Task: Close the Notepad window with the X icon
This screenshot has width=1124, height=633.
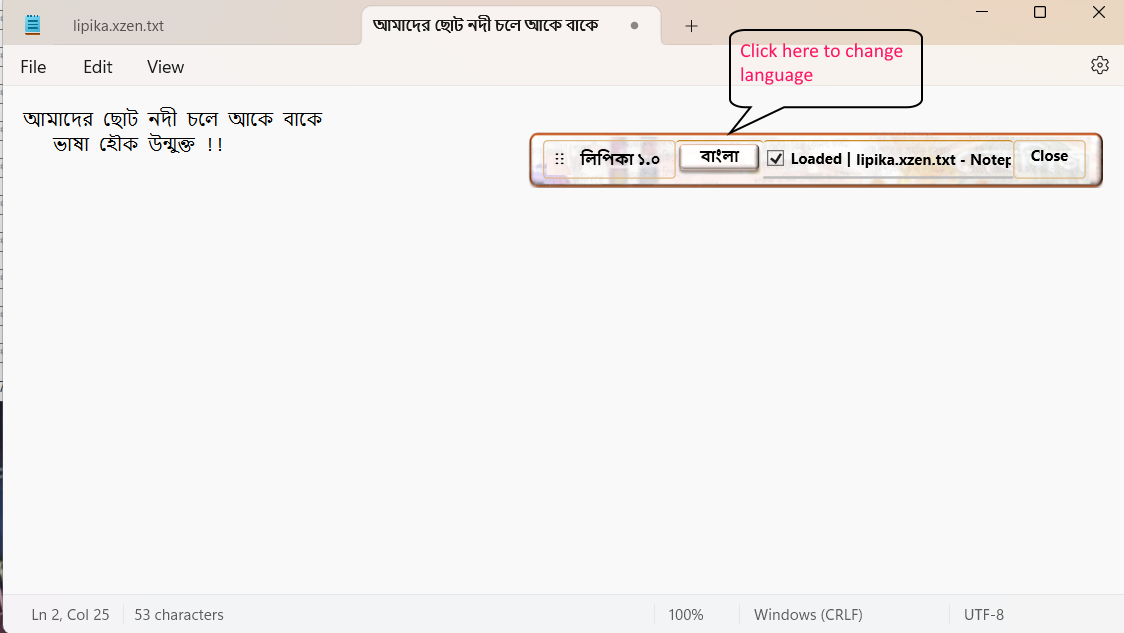Action: 1098,12
